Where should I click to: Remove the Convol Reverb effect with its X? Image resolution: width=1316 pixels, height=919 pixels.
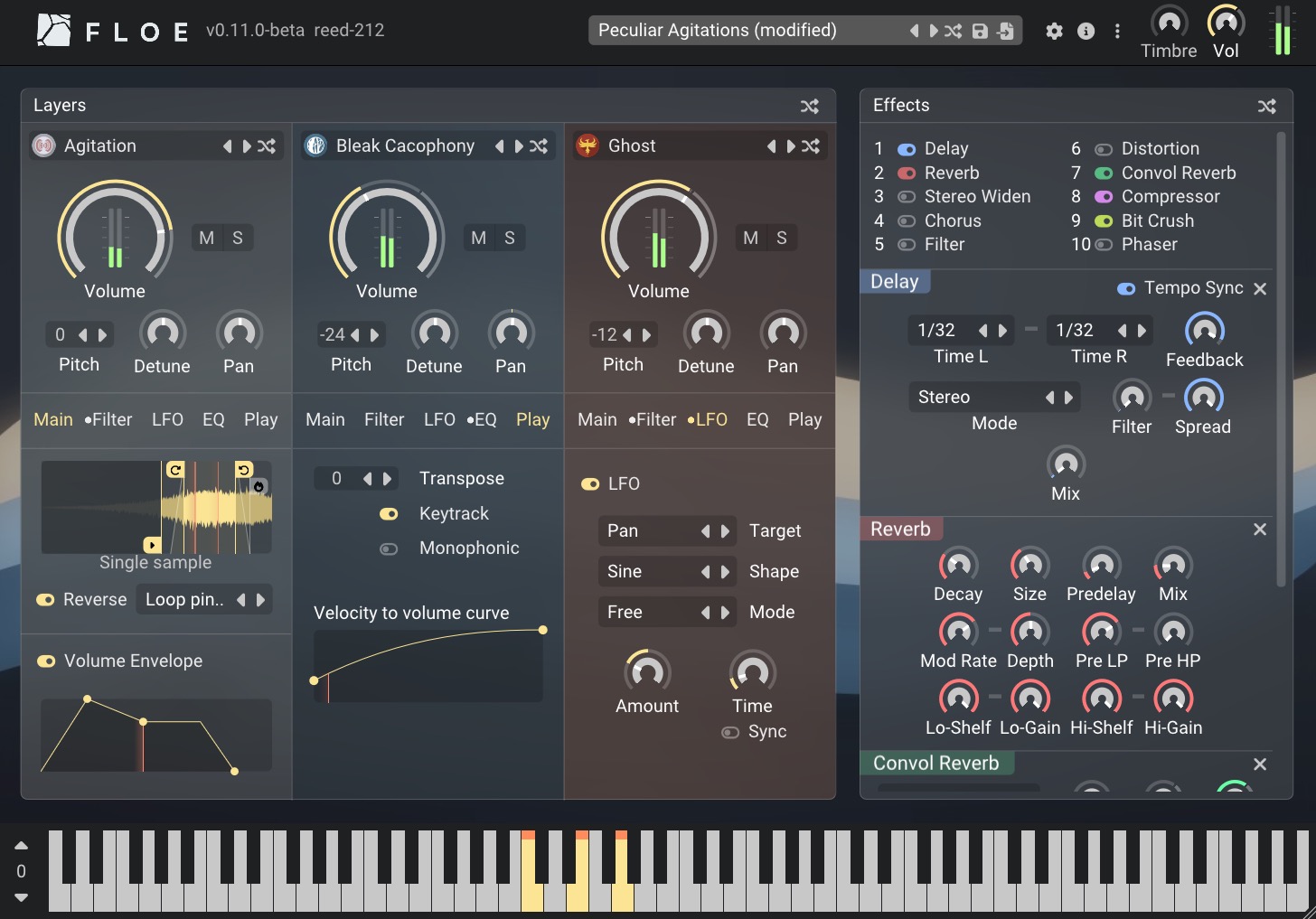1260,764
